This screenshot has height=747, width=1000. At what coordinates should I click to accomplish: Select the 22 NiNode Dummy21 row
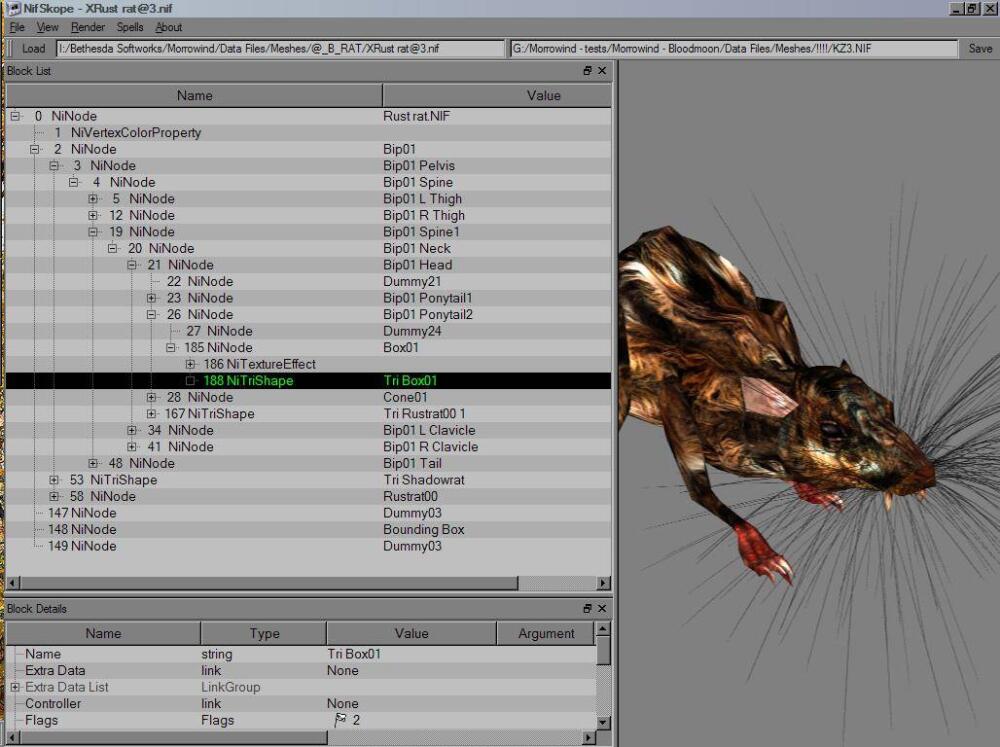coord(309,282)
